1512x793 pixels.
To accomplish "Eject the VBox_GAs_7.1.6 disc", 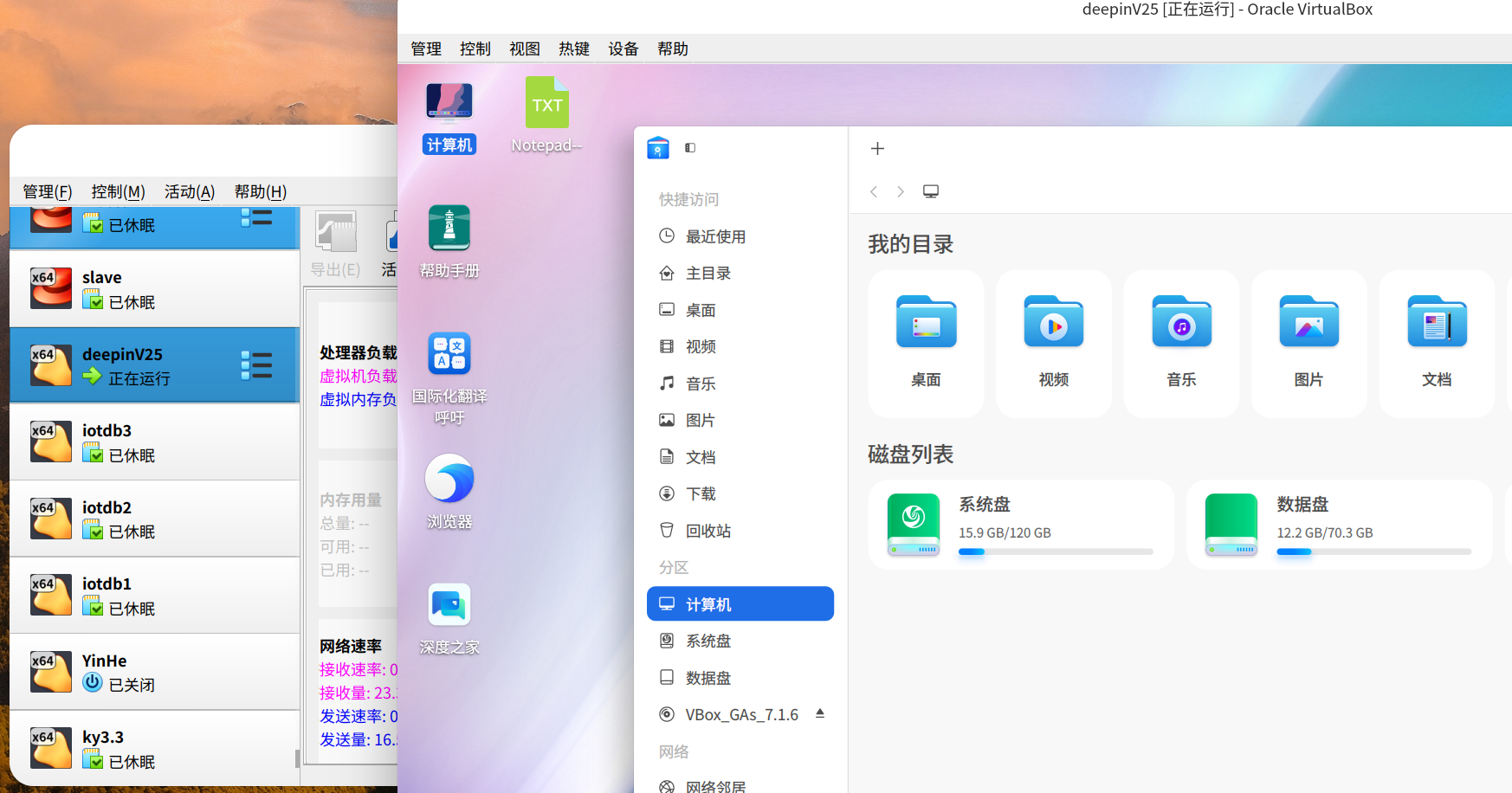I will coord(820,714).
